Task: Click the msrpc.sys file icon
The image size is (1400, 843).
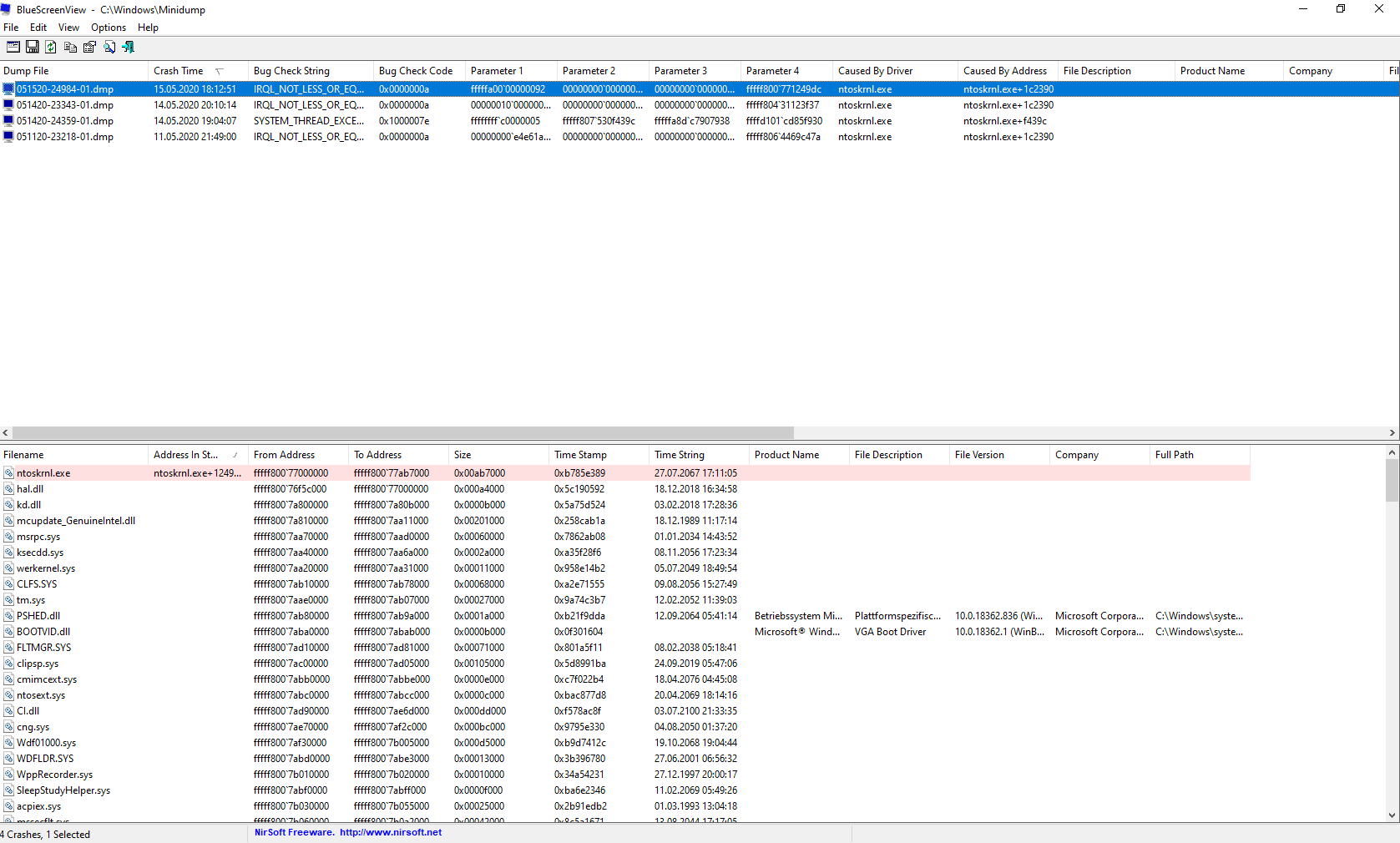Action: tap(9, 537)
